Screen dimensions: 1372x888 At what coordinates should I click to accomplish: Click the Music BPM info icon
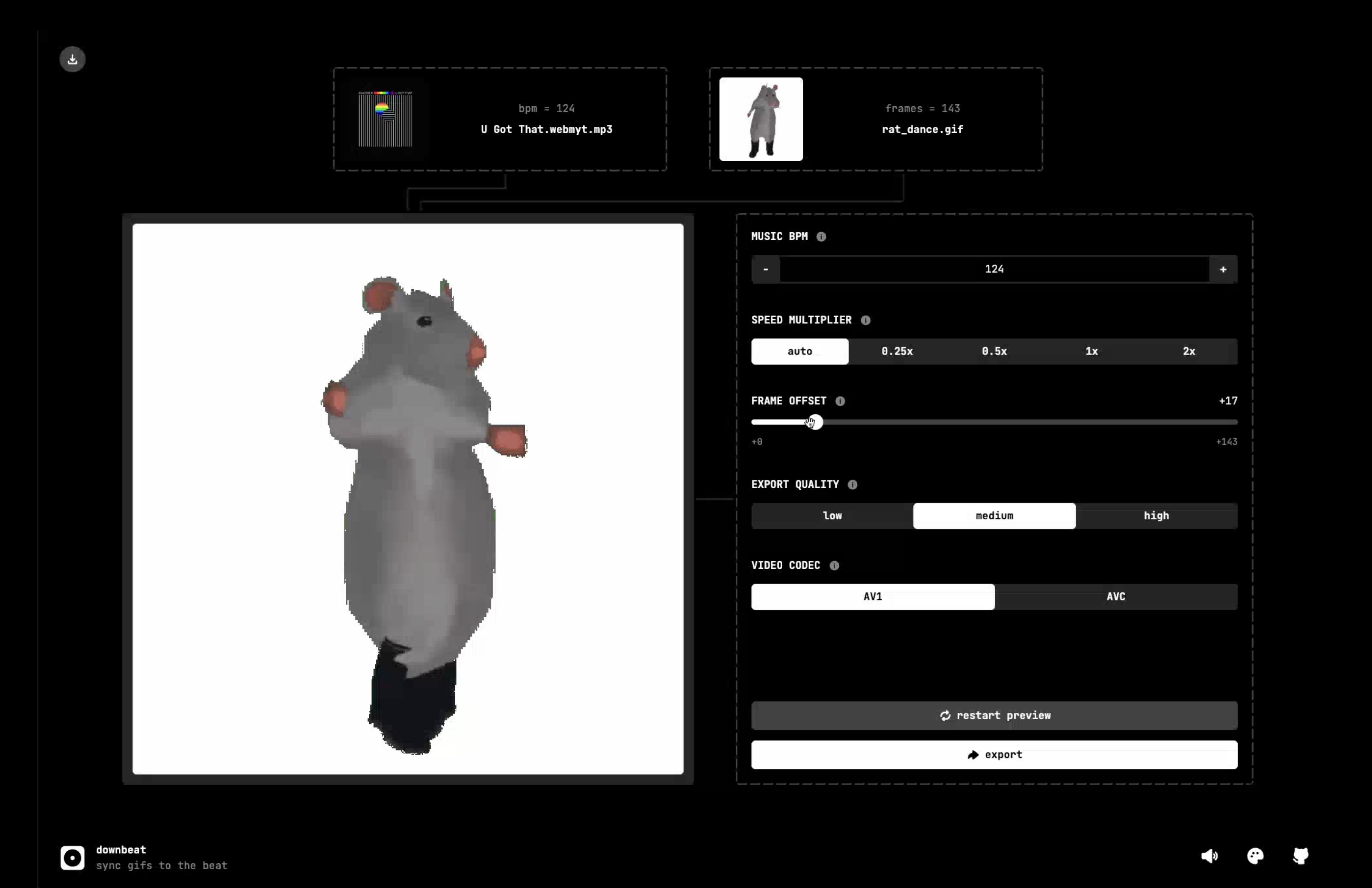[822, 237]
